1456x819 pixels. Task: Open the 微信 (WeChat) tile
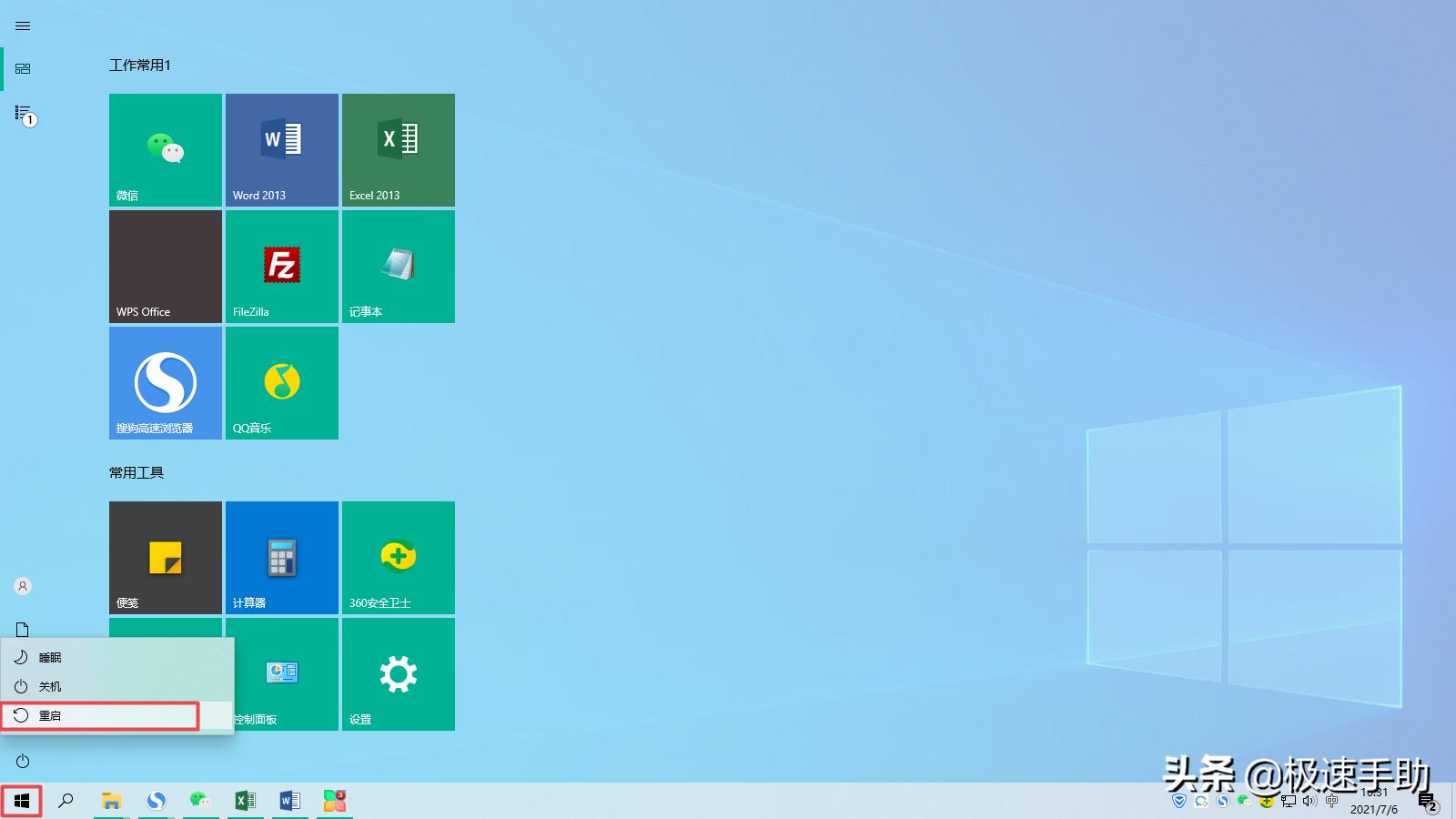(166, 150)
